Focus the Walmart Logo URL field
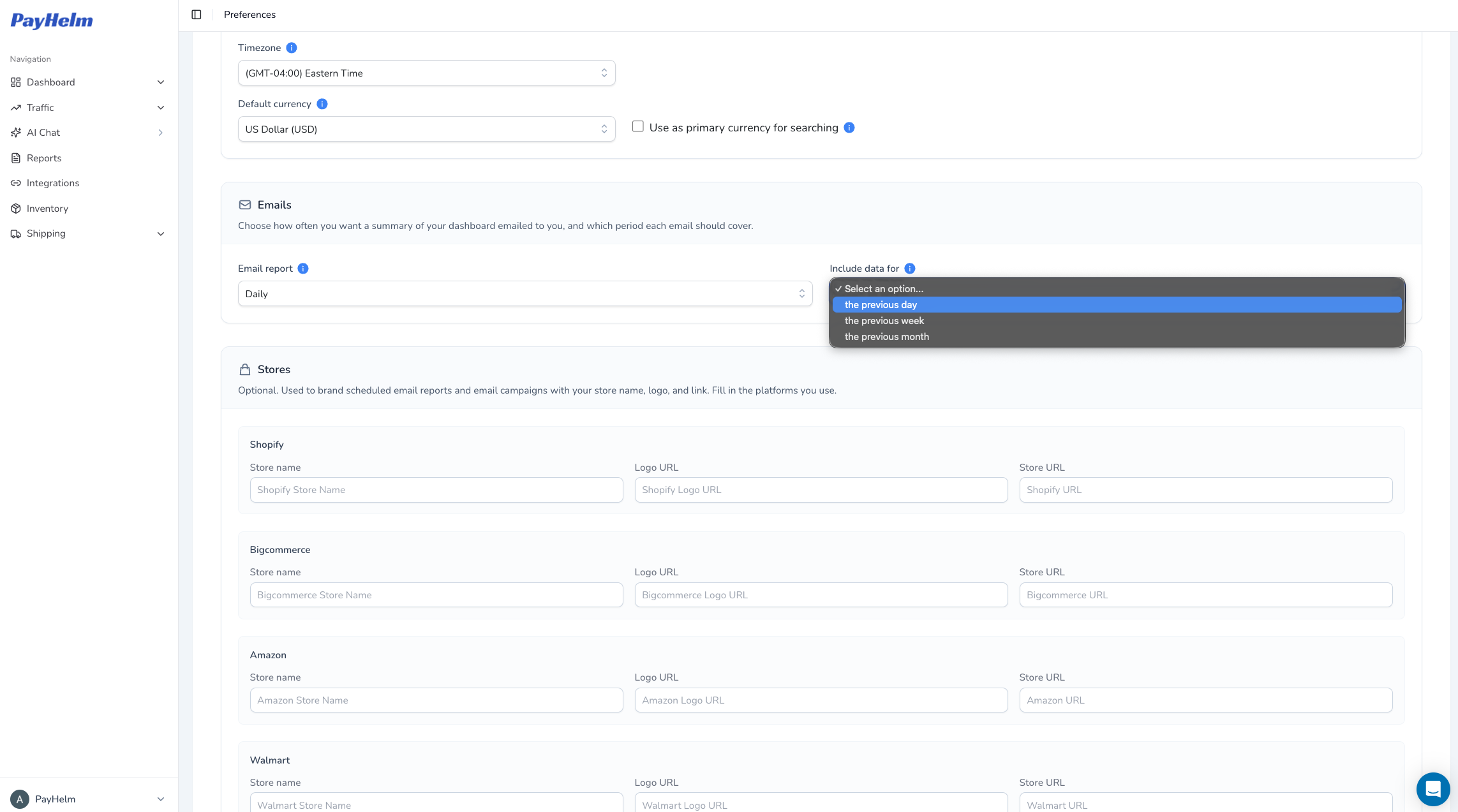Viewport: 1458px width, 812px height. click(x=821, y=803)
